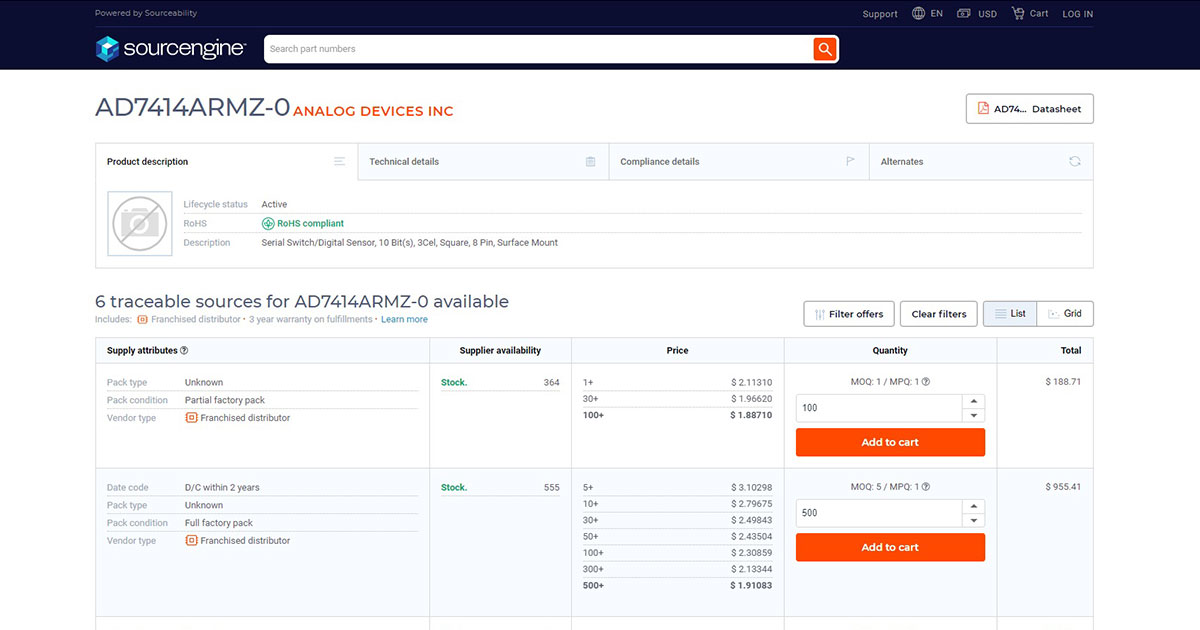Image resolution: width=1200 pixels, height=630 pixels.
Task: Open the Product description tab
Action: pyautogui.click(x=226, y=161)
